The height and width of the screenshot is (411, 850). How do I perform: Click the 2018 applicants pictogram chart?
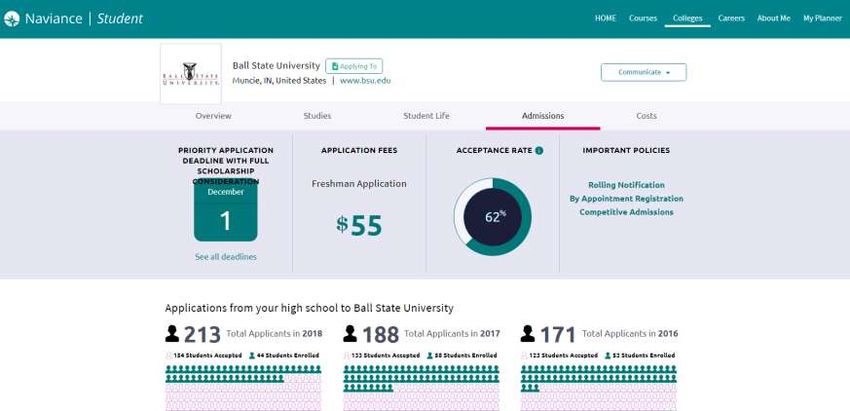click(x=243, y=388)
